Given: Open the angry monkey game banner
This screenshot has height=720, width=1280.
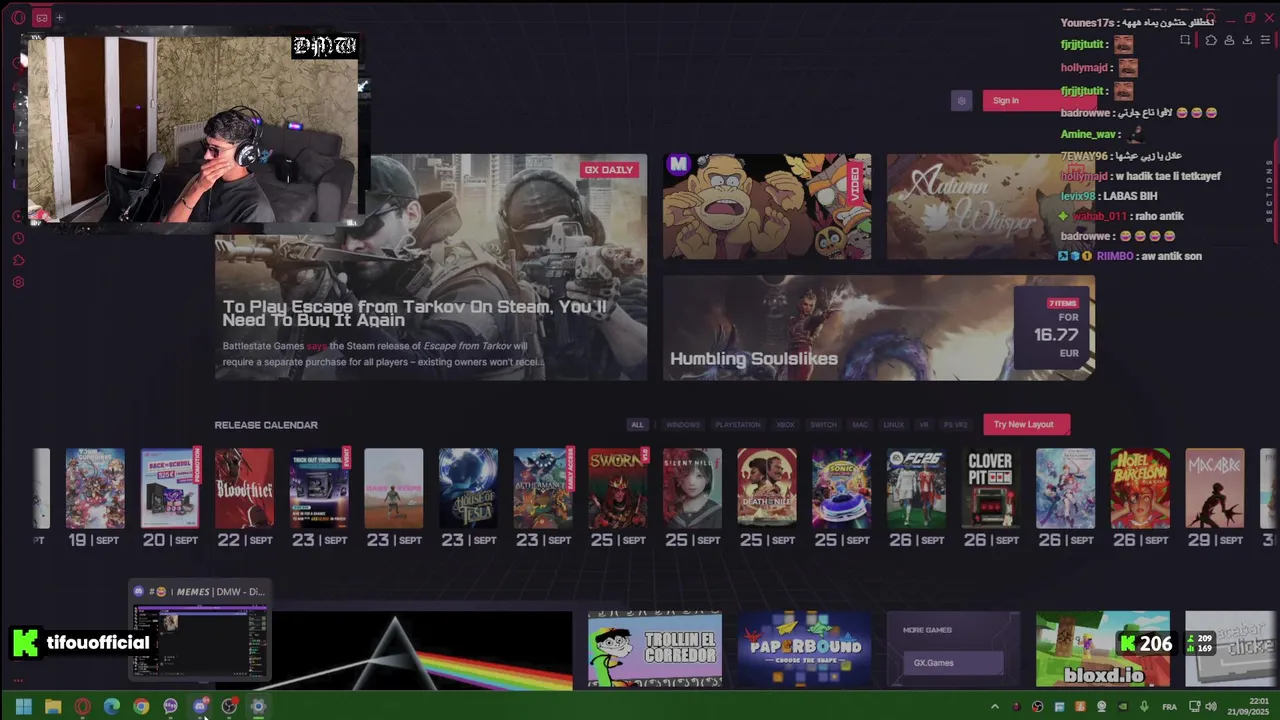Looking at the screenshot, I should tap(767, 207).
